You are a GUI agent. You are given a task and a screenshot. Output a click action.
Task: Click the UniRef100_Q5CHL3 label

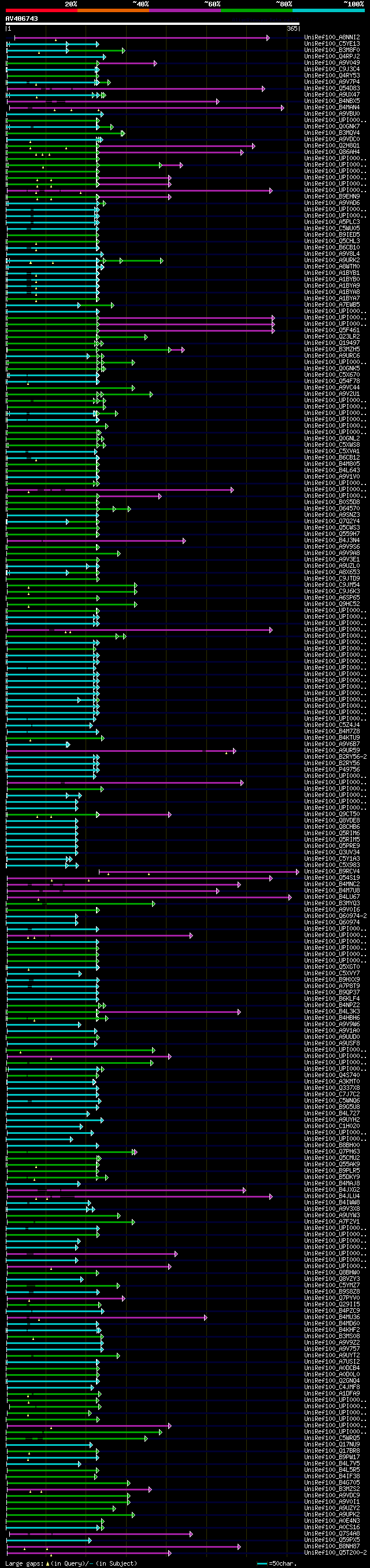coord(332,241)
